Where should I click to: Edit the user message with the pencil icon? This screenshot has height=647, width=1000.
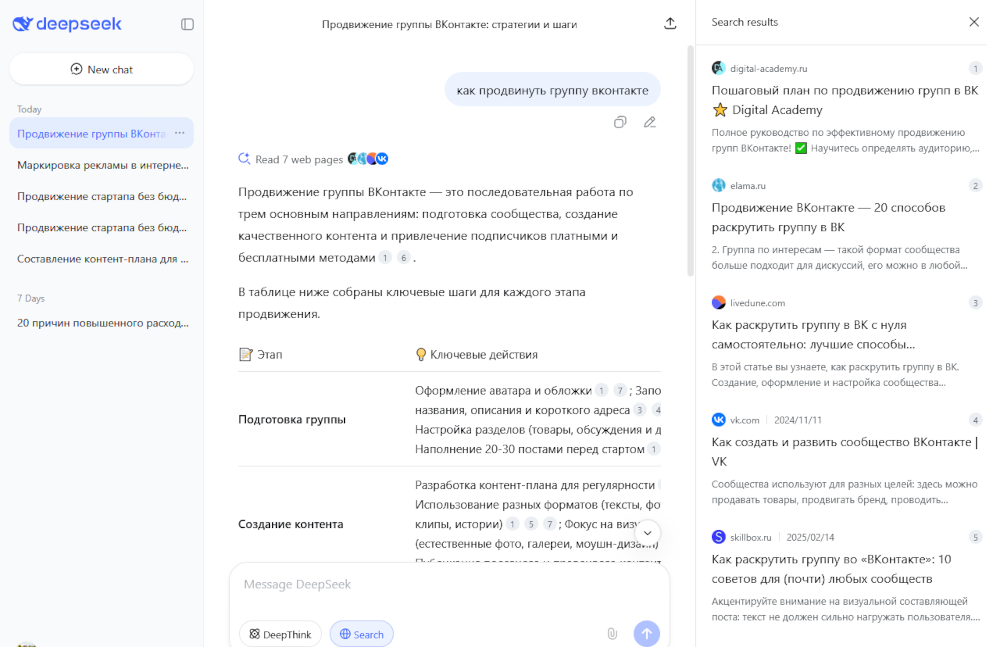tap(649, 122)
